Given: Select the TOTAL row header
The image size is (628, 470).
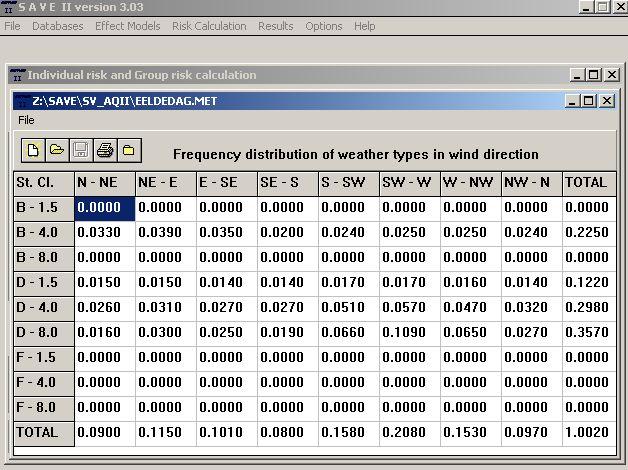Looking at the screenshot, I should point(44,433).
